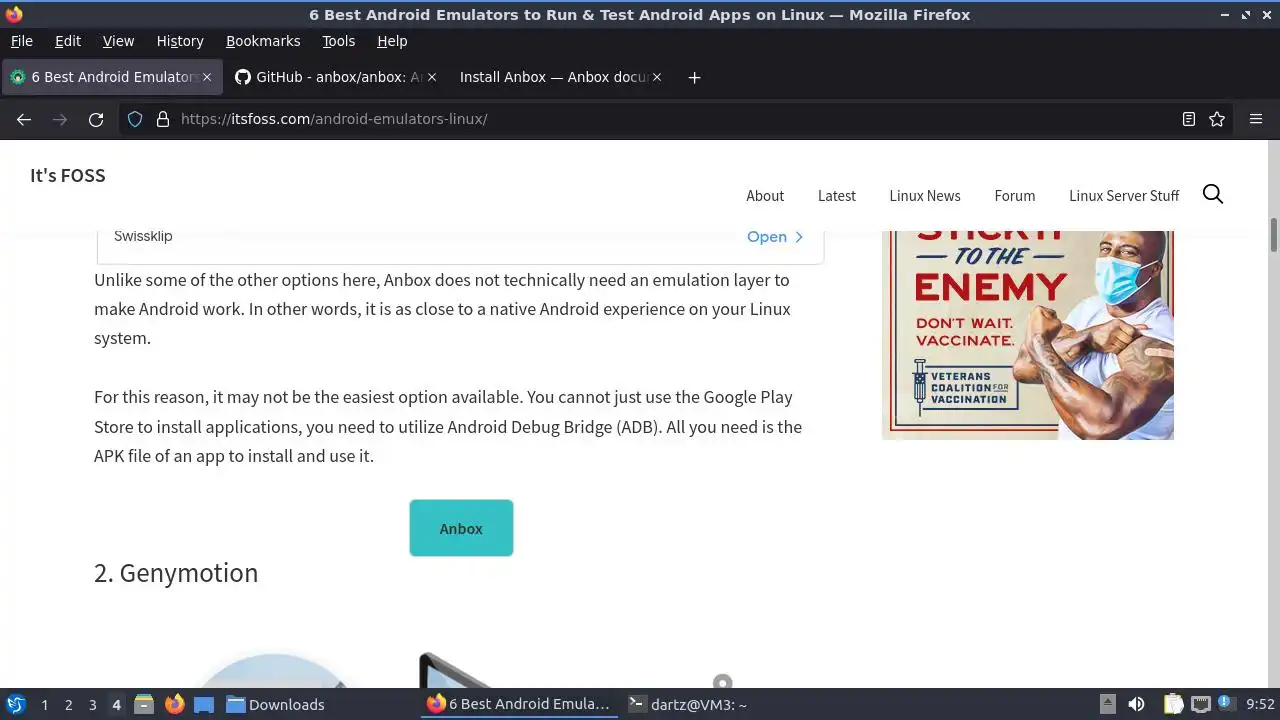1280x720 pixels.
Task: Toggle reader view in address bar
Action: coord(1189,119)
